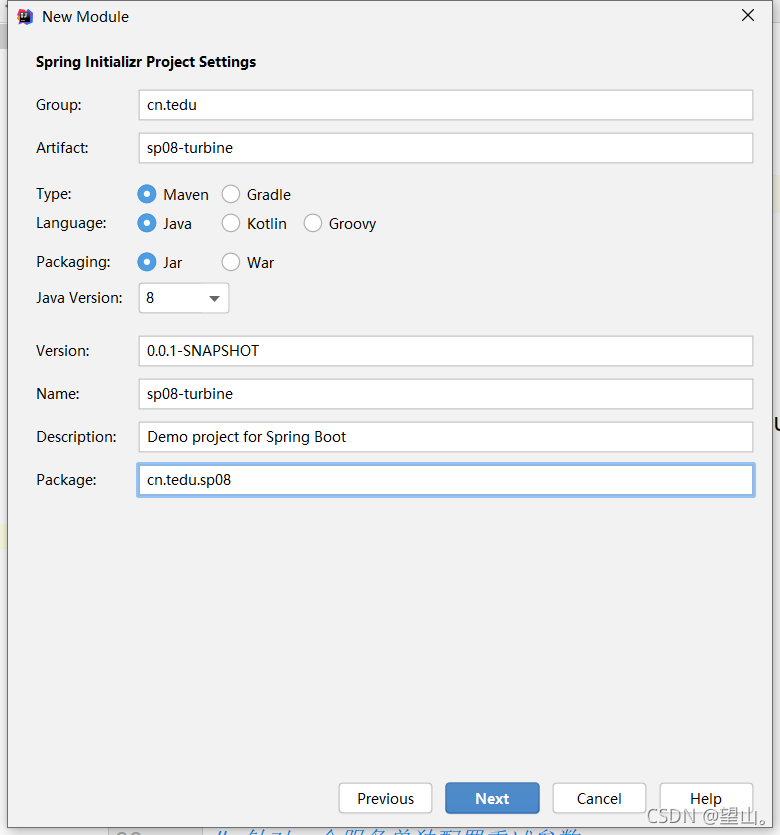Choose Java as the language

[148, 223]
